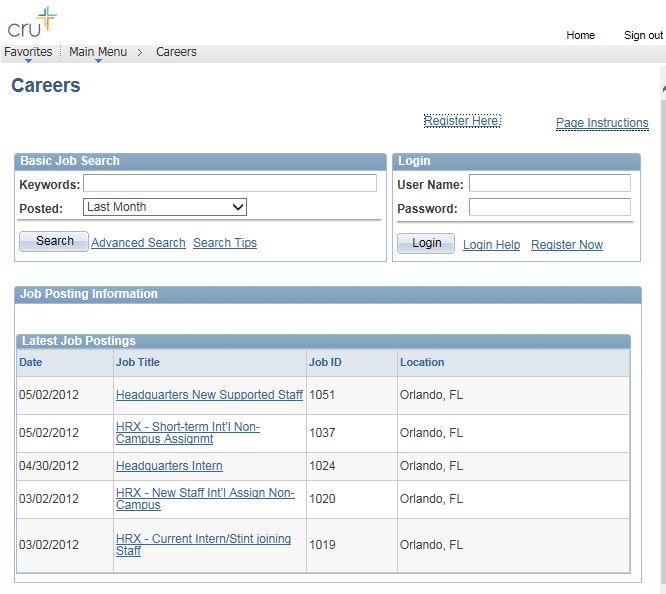The height and width of the screenshot is (594, 666).
Task: Click Job ID 1051
Action: point(322,395)
